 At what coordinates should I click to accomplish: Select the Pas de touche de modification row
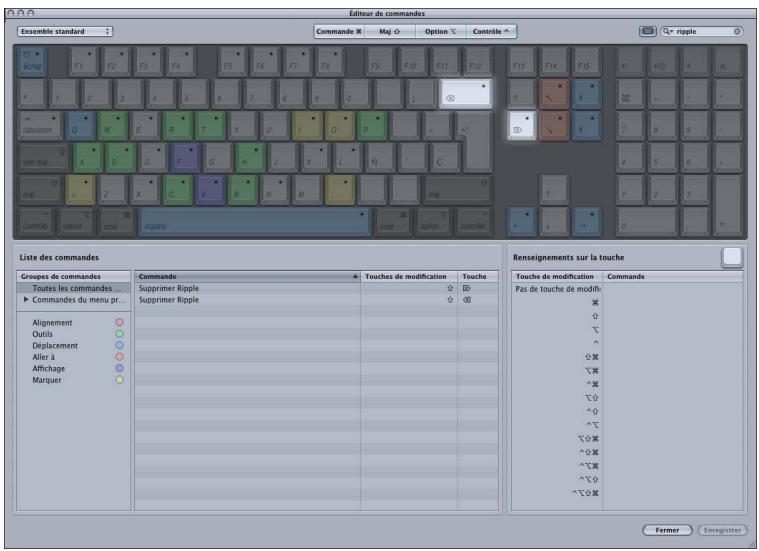click(x=627, y=289)
